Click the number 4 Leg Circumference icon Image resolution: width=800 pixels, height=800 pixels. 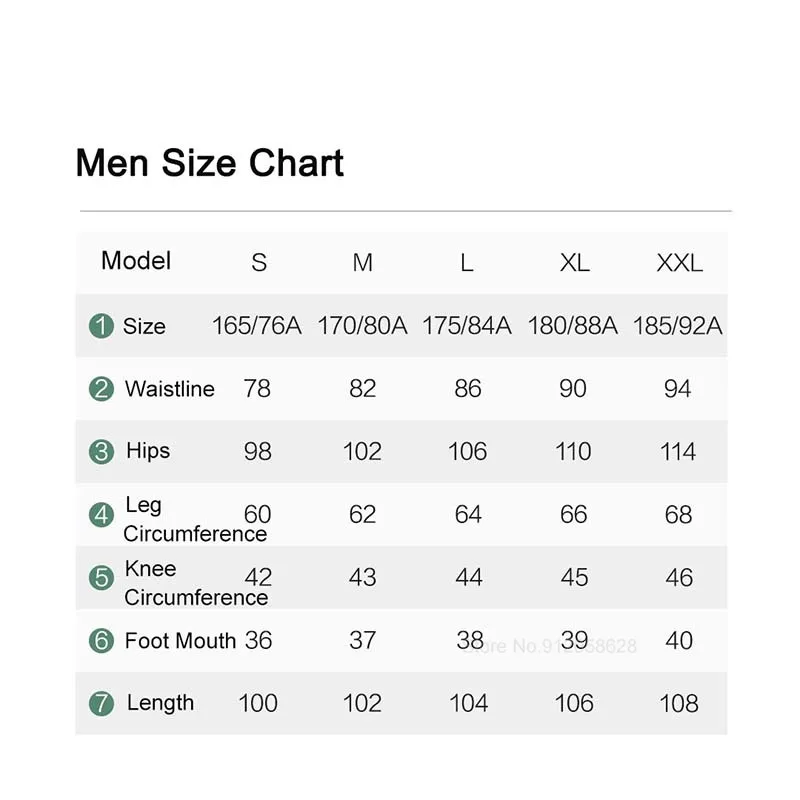tap(101, 515)
